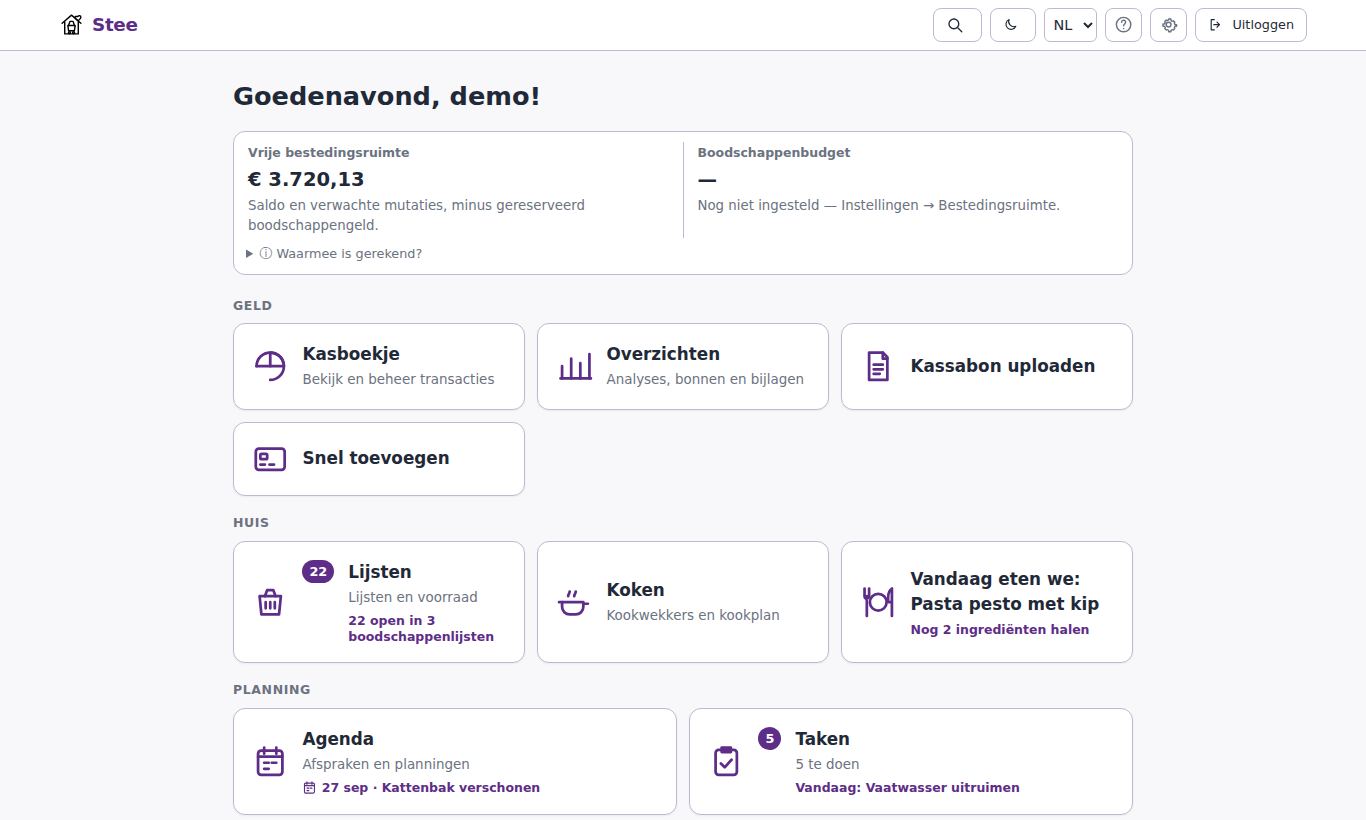The height and width of the screenshot is (820, 1366).
Task: Click 'Nog 2 ingrediënten halen' text
Action: [x=1000, y=630]
